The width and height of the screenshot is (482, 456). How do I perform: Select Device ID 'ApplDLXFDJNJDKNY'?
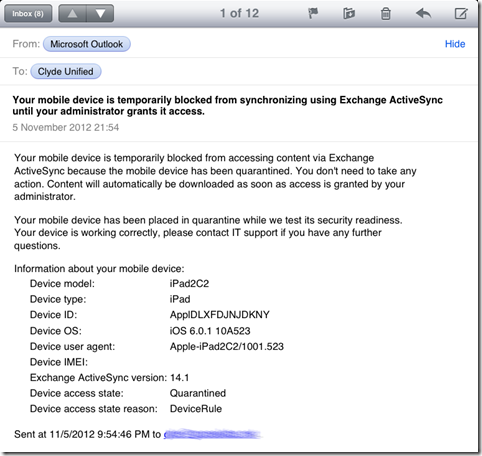(x=220, y=315)
